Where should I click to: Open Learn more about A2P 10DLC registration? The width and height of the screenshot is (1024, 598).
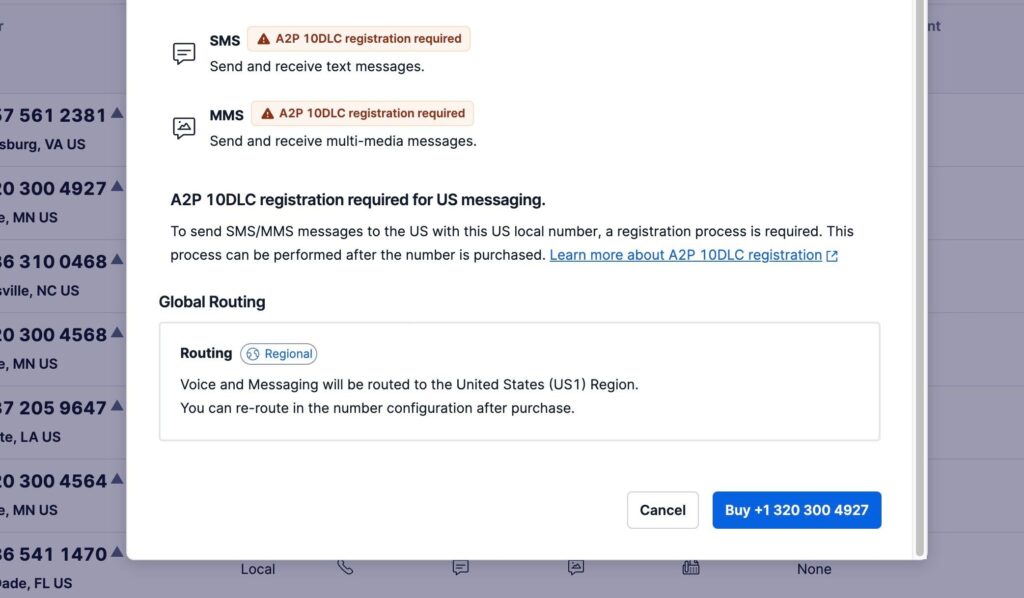tap(685, 255)
